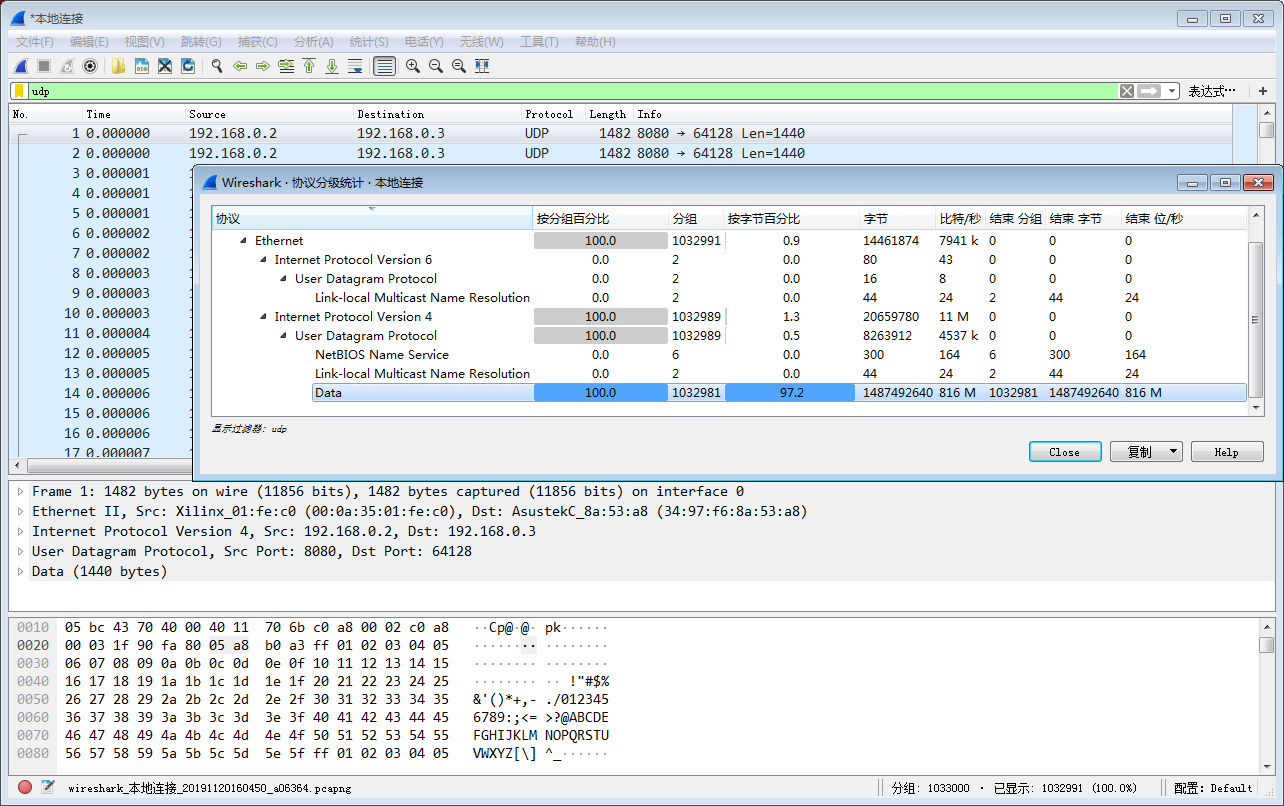
Task: Zoom in on the main window text
Action: 412,66
